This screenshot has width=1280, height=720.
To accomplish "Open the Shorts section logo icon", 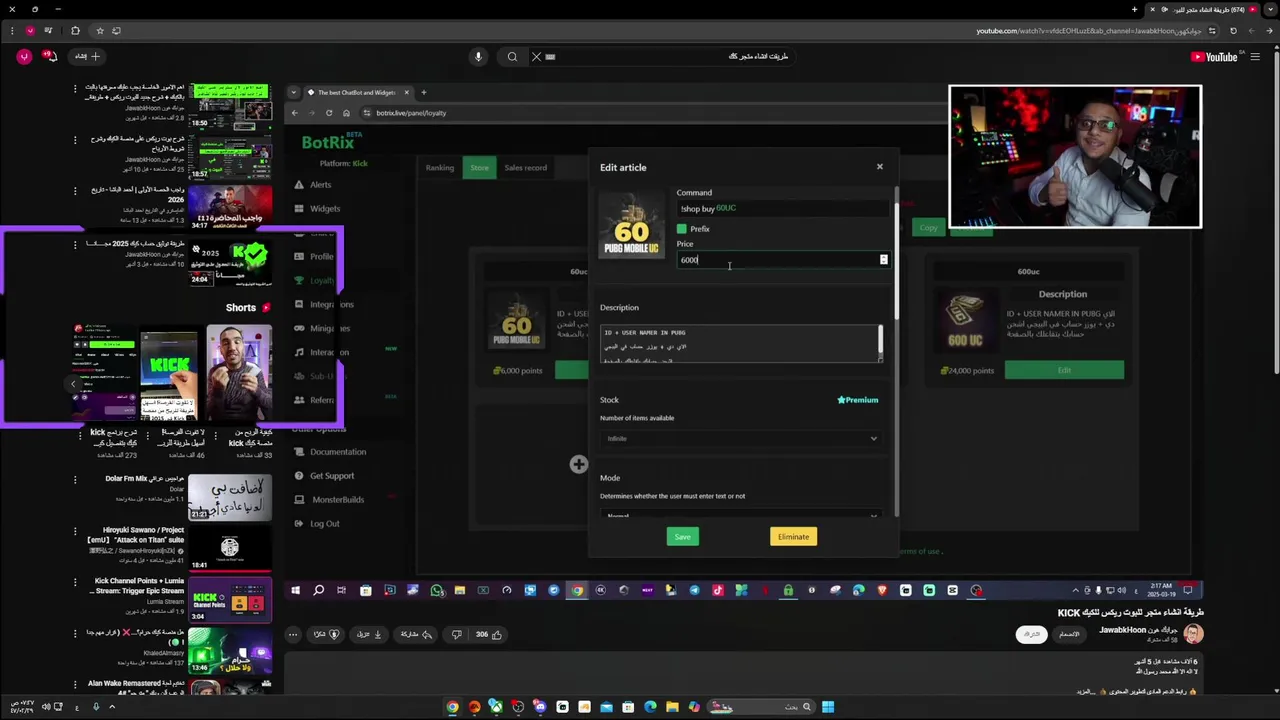I will (x=265, y=308).
